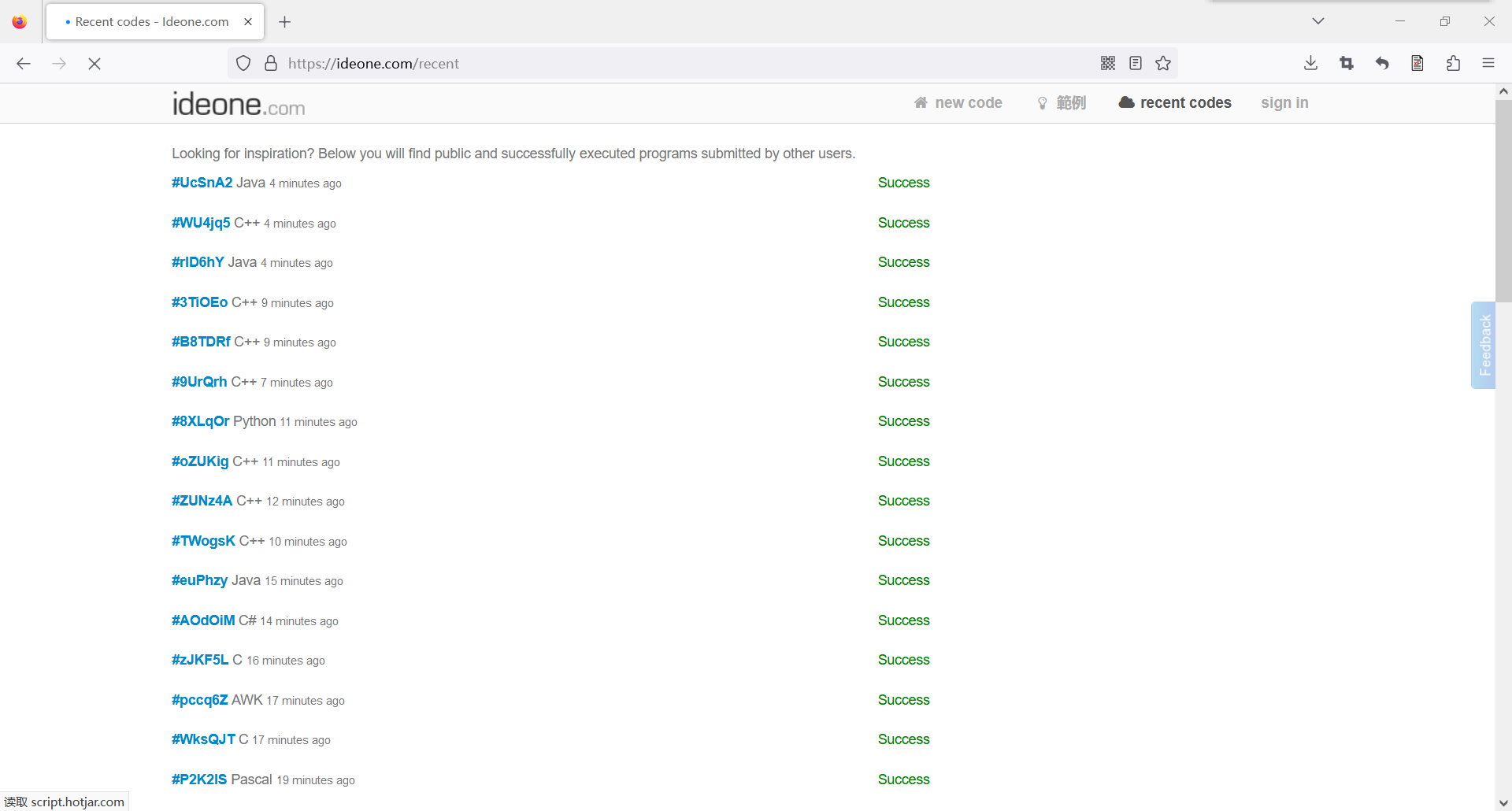Image resolution: width=1512 pixels, height=811 pixels.
Task: Click the QR code icon in address bar
Action: click(1108, 63)
